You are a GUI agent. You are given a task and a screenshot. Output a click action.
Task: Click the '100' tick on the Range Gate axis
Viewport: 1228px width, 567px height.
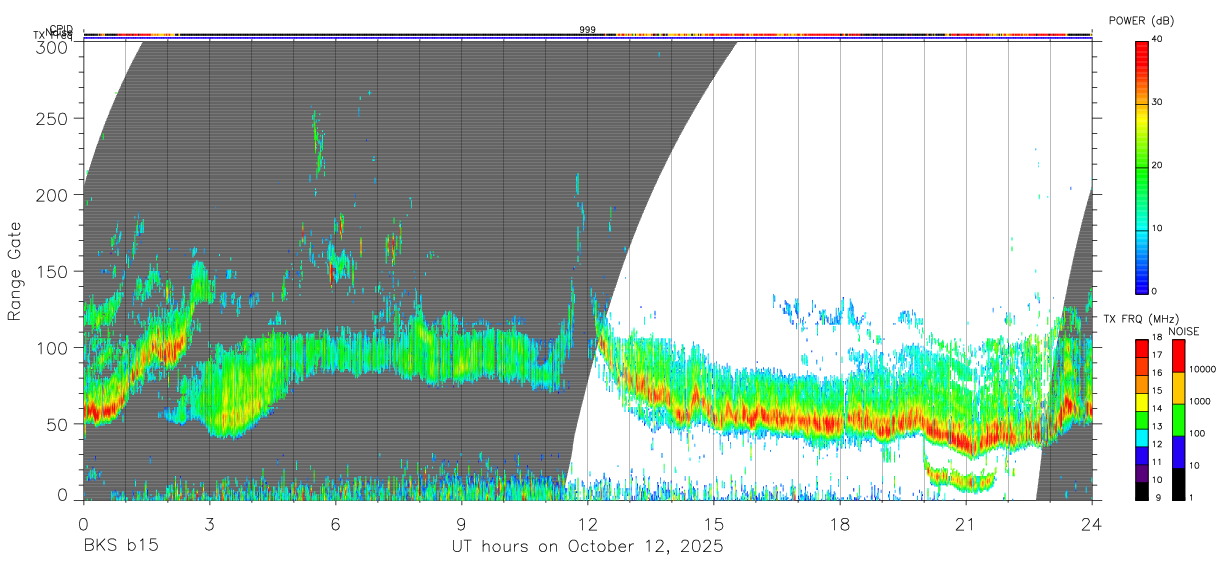point(53,348)
